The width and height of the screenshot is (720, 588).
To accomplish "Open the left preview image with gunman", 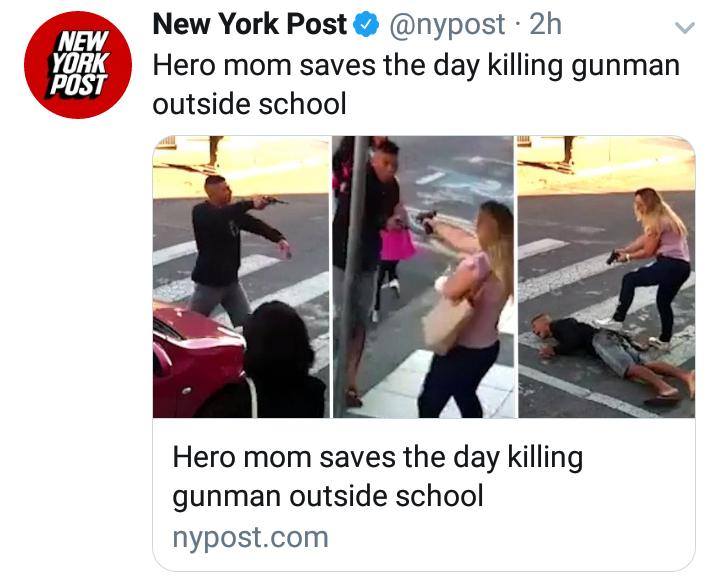I will click(242, 277).
